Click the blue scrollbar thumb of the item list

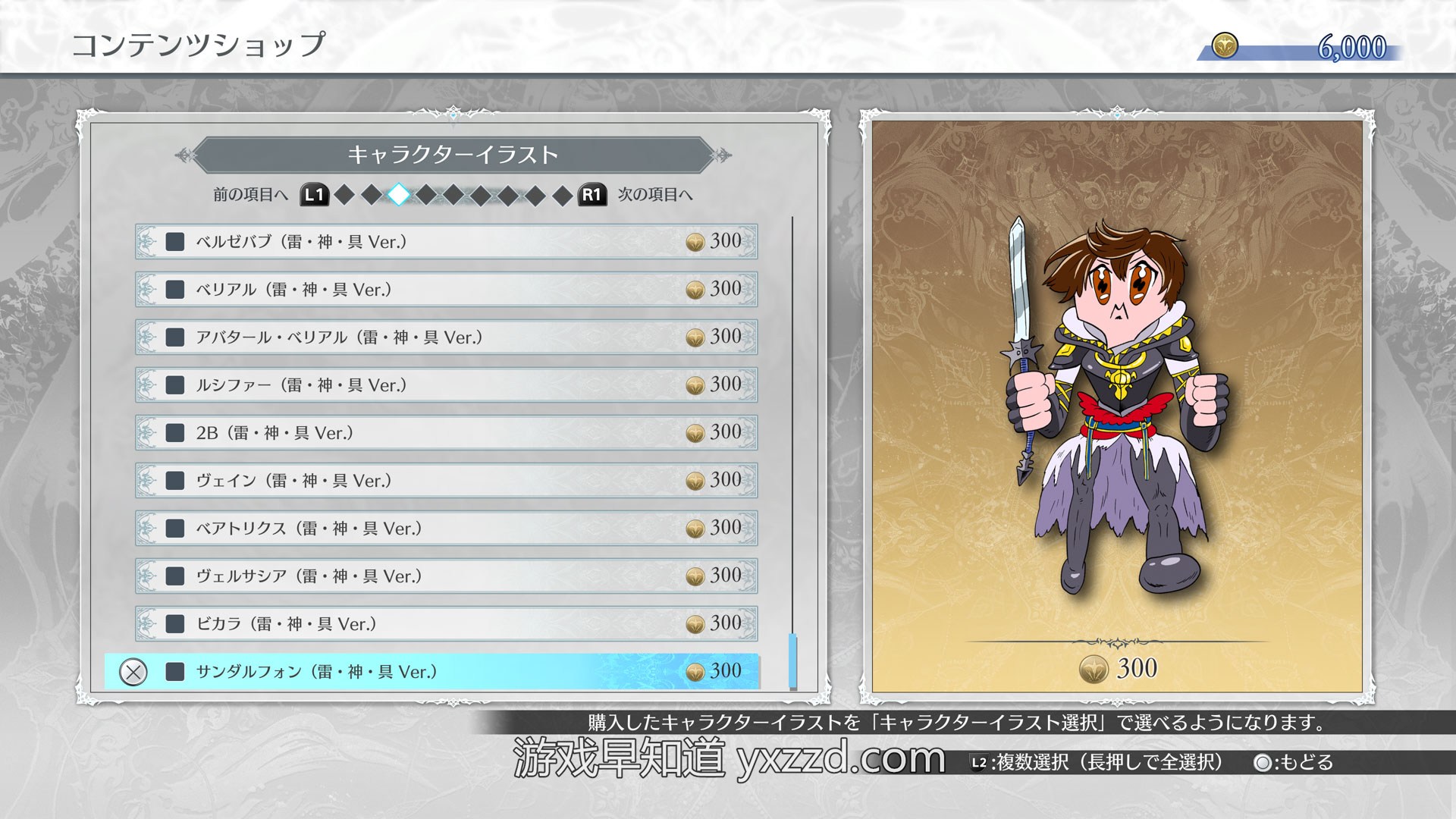coord(792,661)
